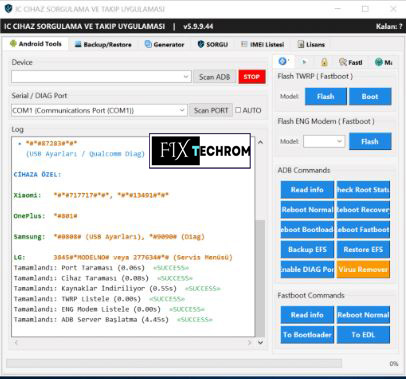Open the Generator tab
This screenshot has height=379, width=406.
click(x=164, y=45)
